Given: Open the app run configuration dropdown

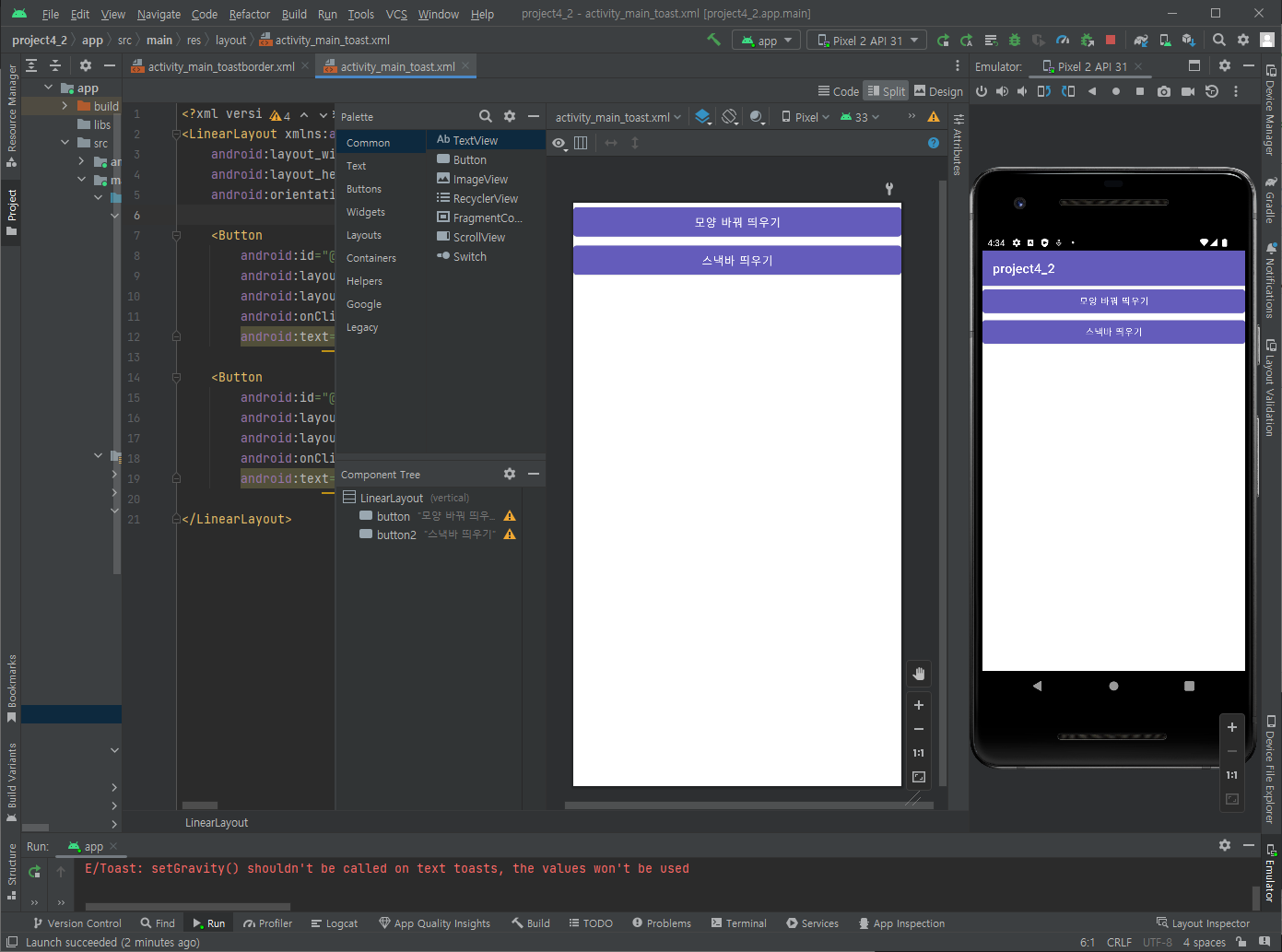Looking at the screenshot, I should (x=766, y=41).
